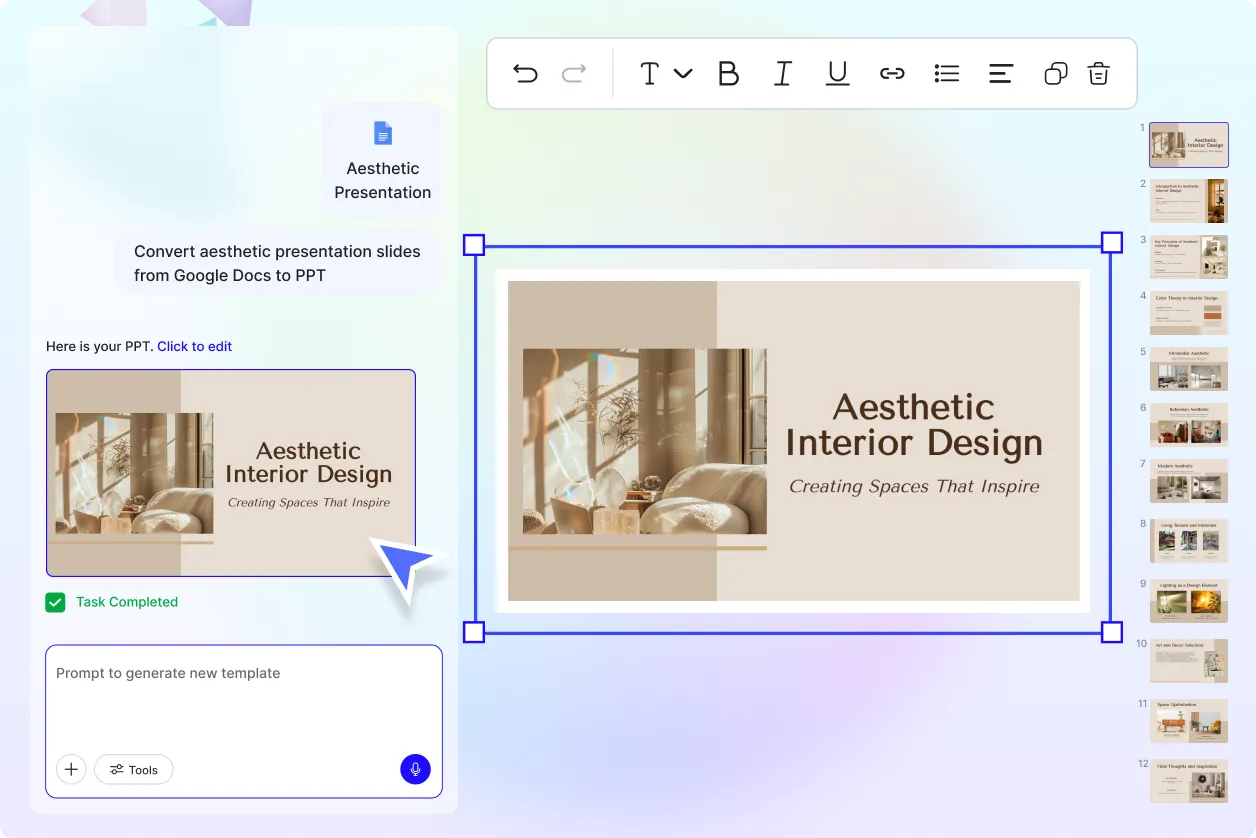This screenshot has width=1256, height=838.
Task: Select slide 7 Modern Aesthetic thumbnail
Action: (1189, 481)
